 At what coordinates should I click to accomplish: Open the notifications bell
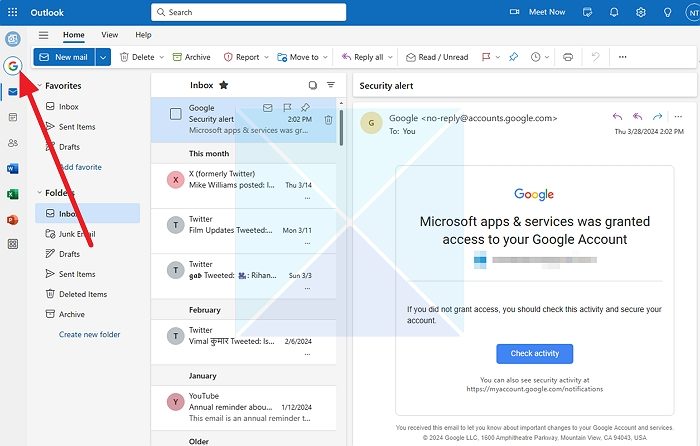point(614,12)
